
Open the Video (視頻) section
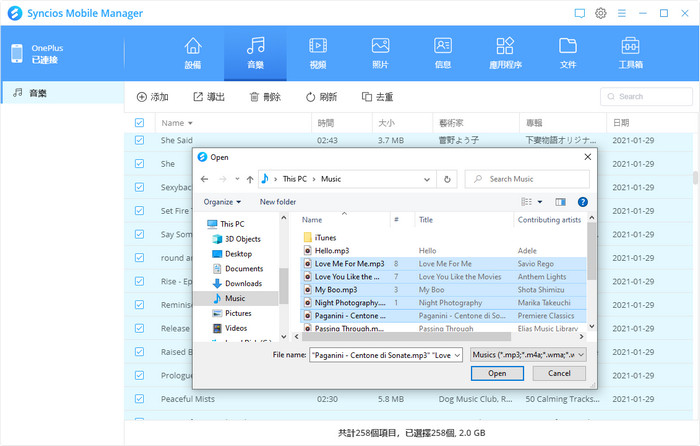point(318,53)
